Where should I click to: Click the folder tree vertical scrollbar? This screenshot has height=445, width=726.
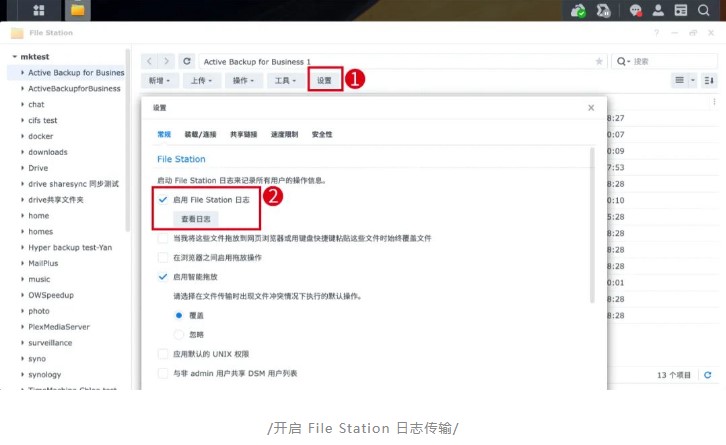point(128,139)
